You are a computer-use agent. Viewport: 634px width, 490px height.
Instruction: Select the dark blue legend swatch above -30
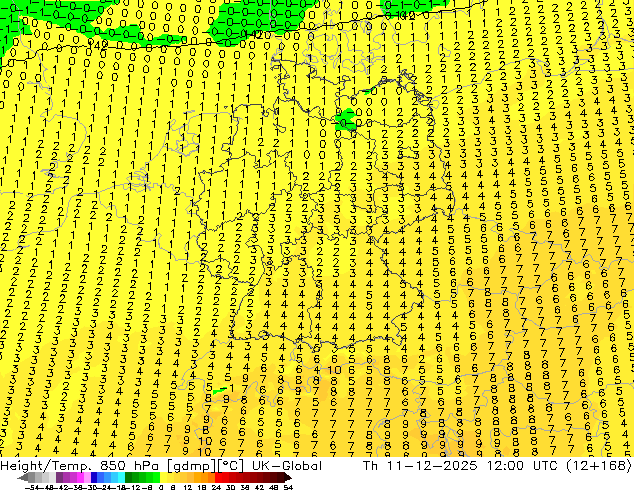[x=94, y=478]
